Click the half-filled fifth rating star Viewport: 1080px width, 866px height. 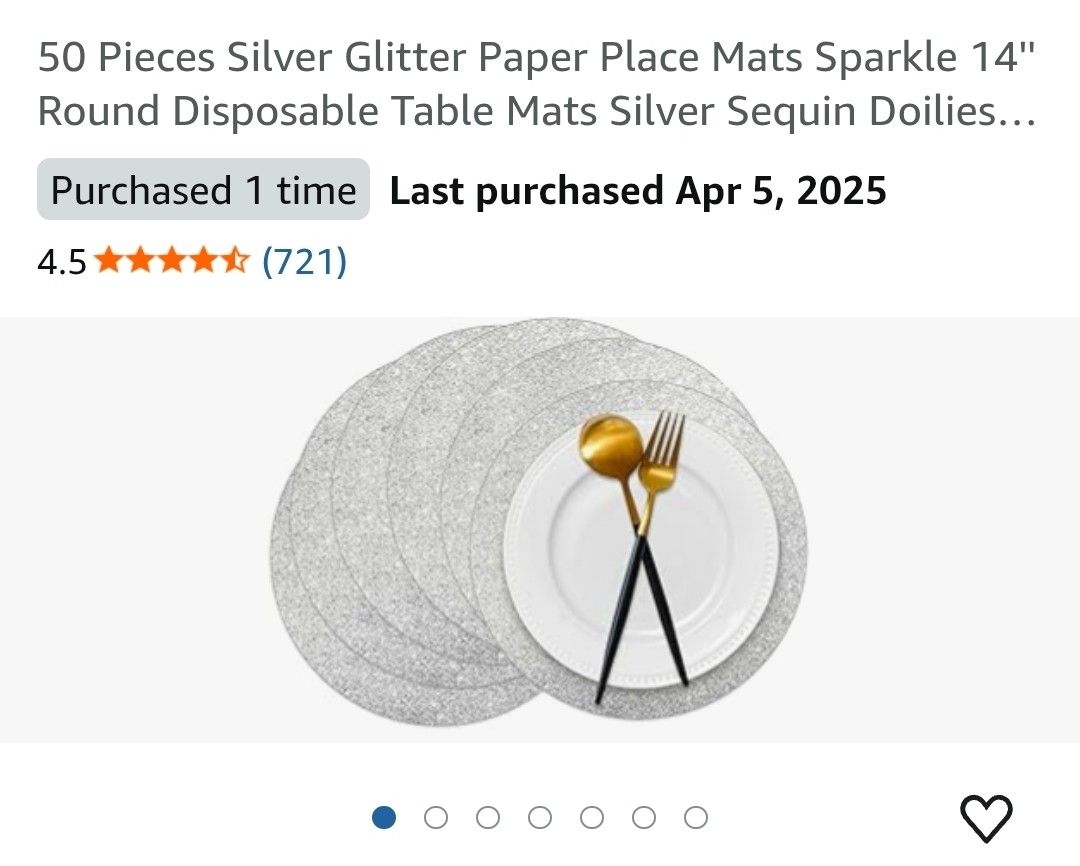coord(236,261)
